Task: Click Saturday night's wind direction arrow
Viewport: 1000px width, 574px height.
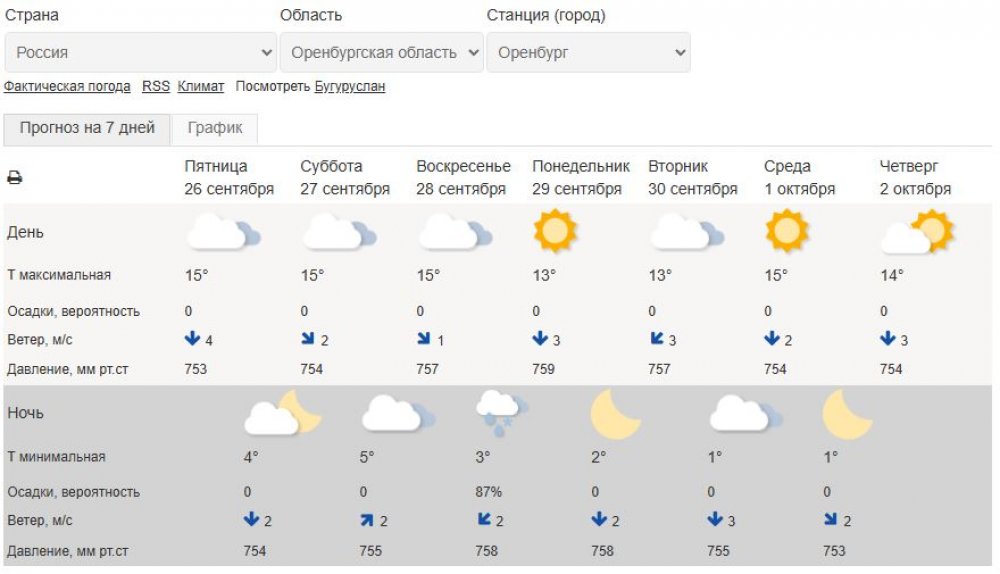Action: coord(366,520)
